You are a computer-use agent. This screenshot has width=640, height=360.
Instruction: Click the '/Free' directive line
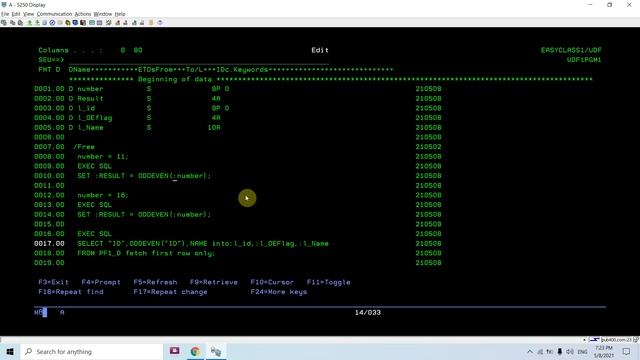[x=84, y=147]
